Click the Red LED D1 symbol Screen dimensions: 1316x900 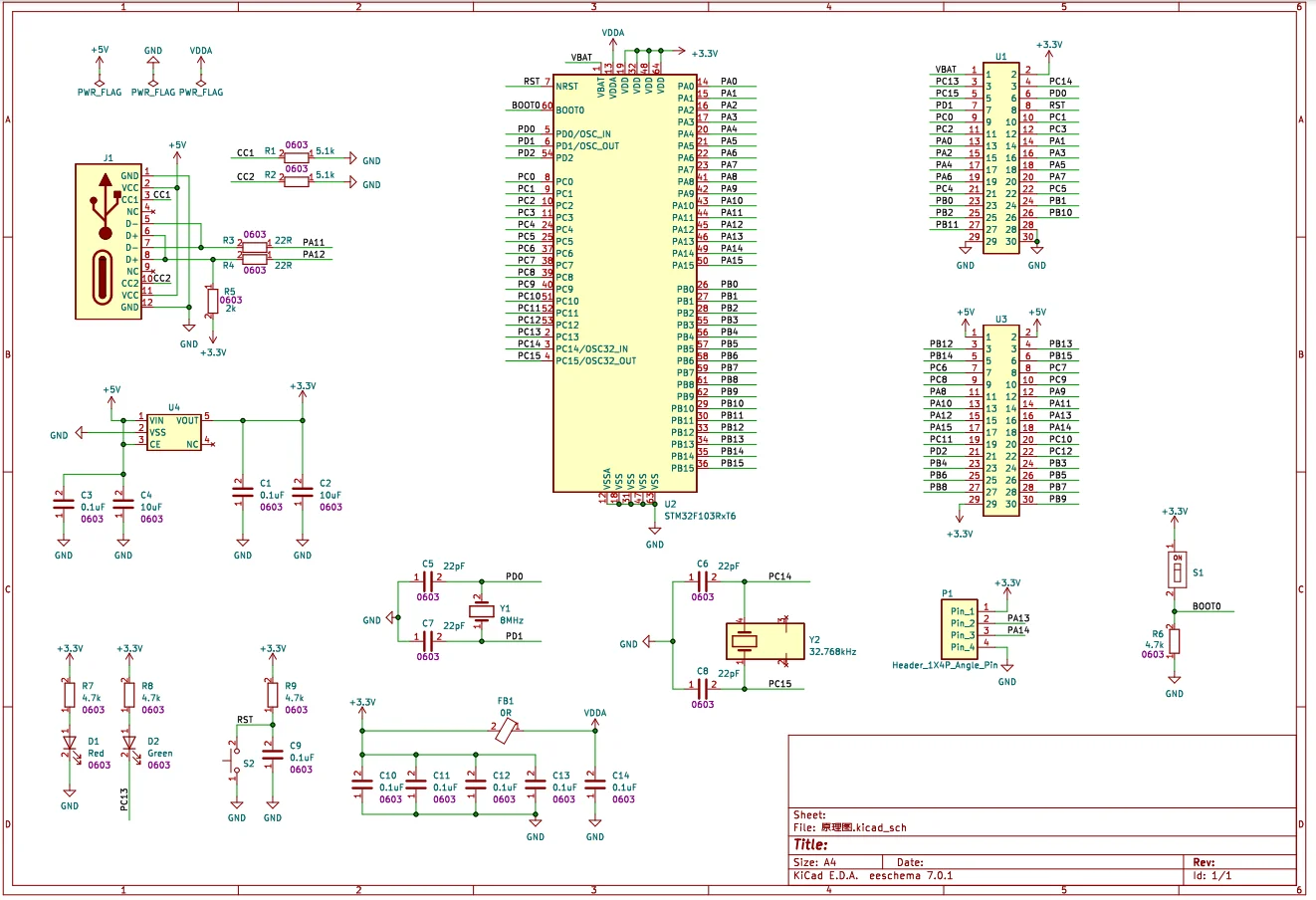pyautogui.click(x=70, y=742)
